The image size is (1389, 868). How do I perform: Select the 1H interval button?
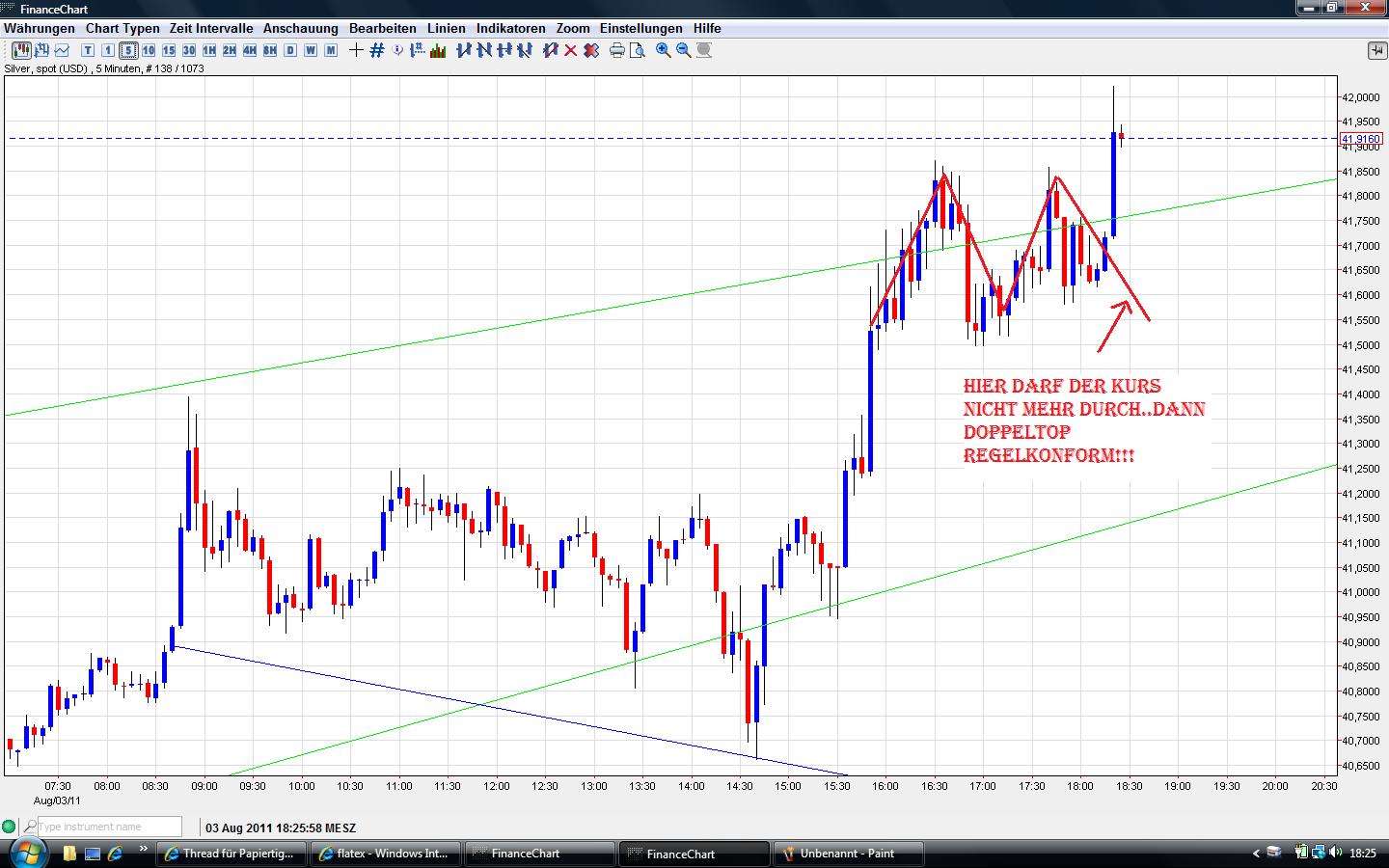click(209, 50)
